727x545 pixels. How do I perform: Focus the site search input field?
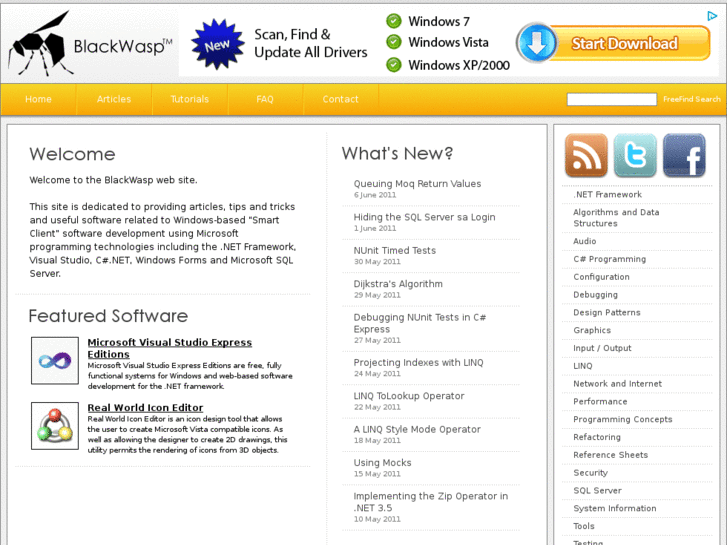pos(612,99)
